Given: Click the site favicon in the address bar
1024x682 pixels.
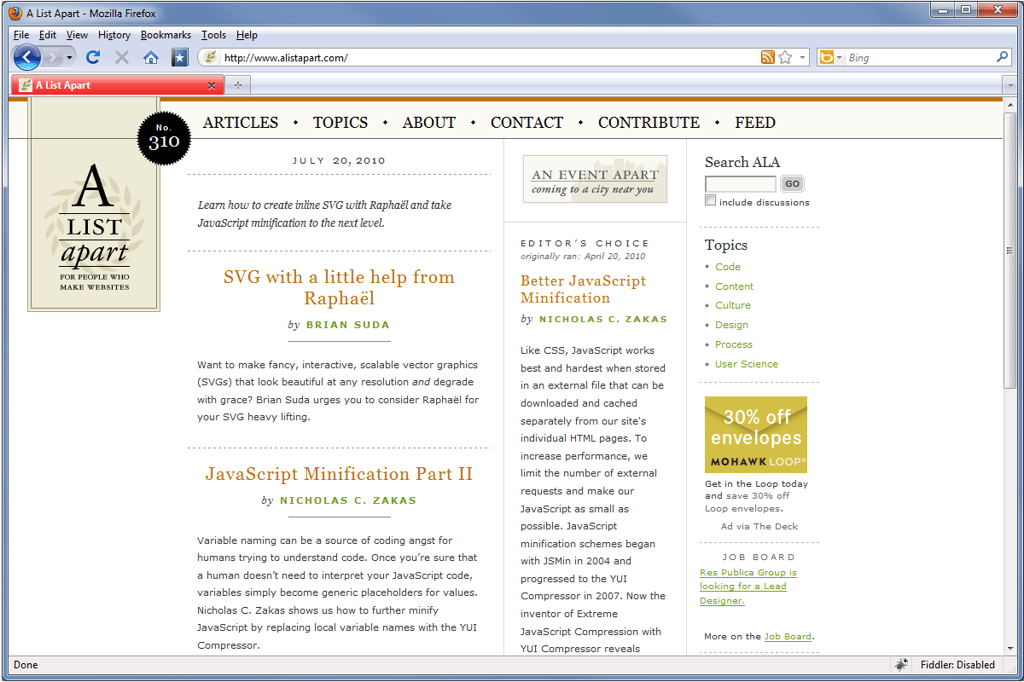Looking at the screenshot, I should point(210,57).
